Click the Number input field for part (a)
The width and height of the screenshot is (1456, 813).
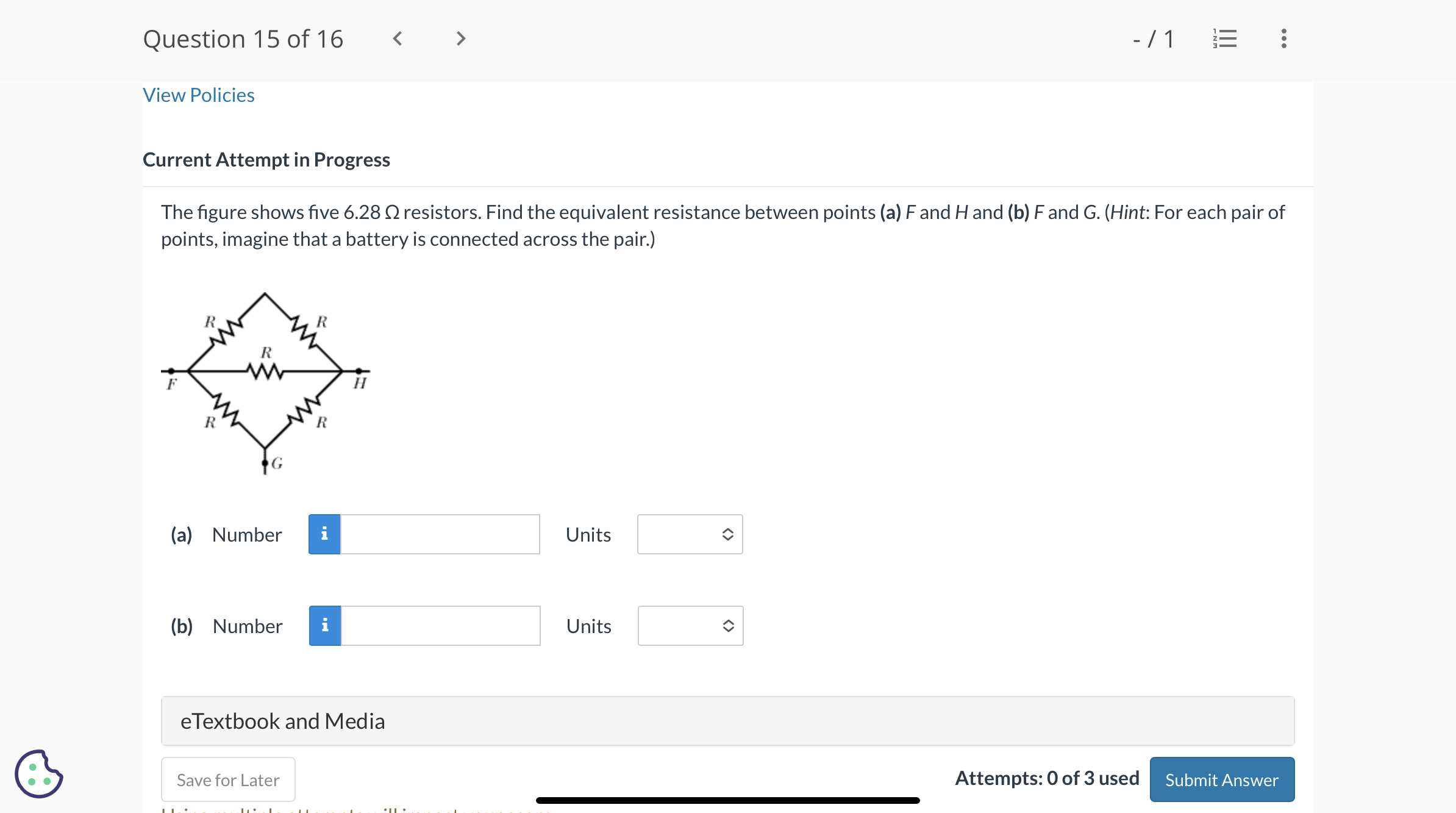pos(439,534)
